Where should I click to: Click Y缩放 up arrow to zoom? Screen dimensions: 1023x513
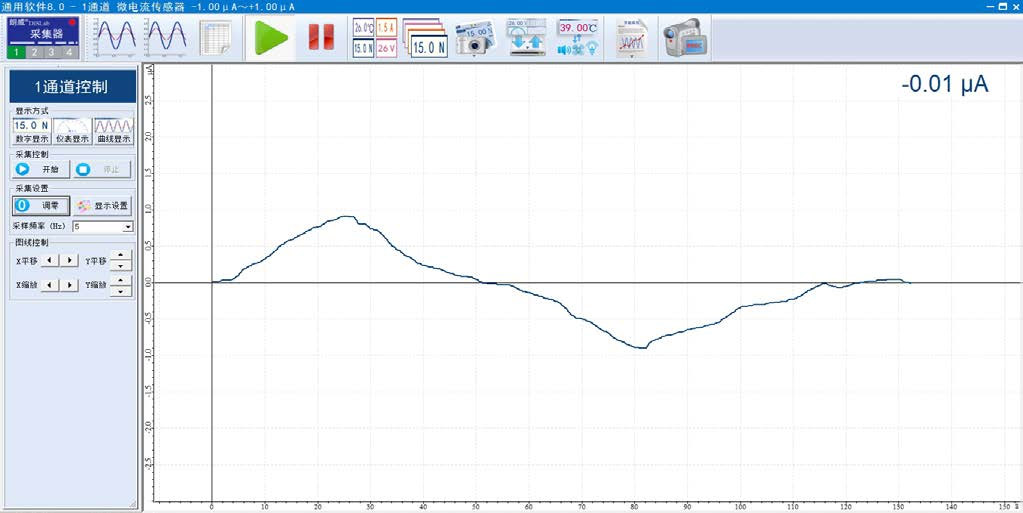(120, 280)
